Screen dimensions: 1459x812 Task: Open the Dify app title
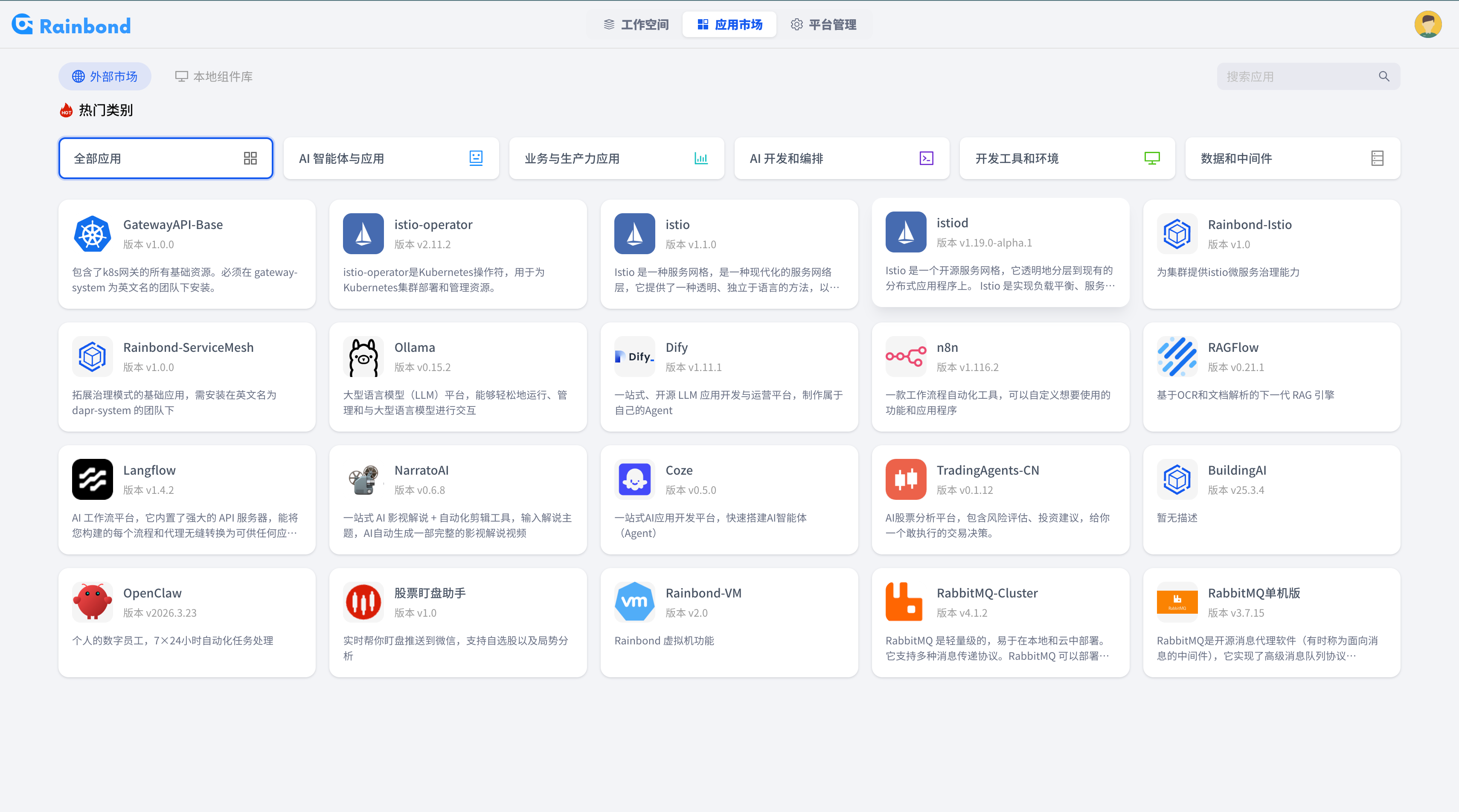(x=676, y=348)
